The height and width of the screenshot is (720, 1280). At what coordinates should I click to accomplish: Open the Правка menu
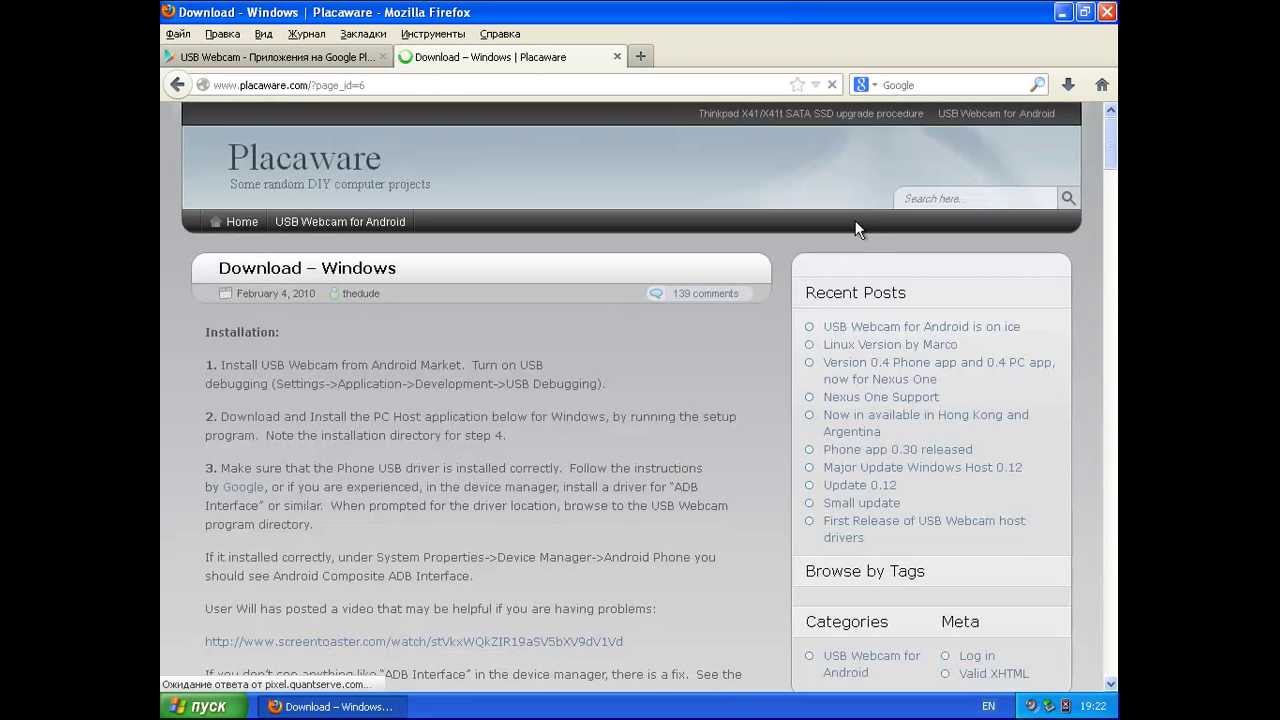click(222, 34)
